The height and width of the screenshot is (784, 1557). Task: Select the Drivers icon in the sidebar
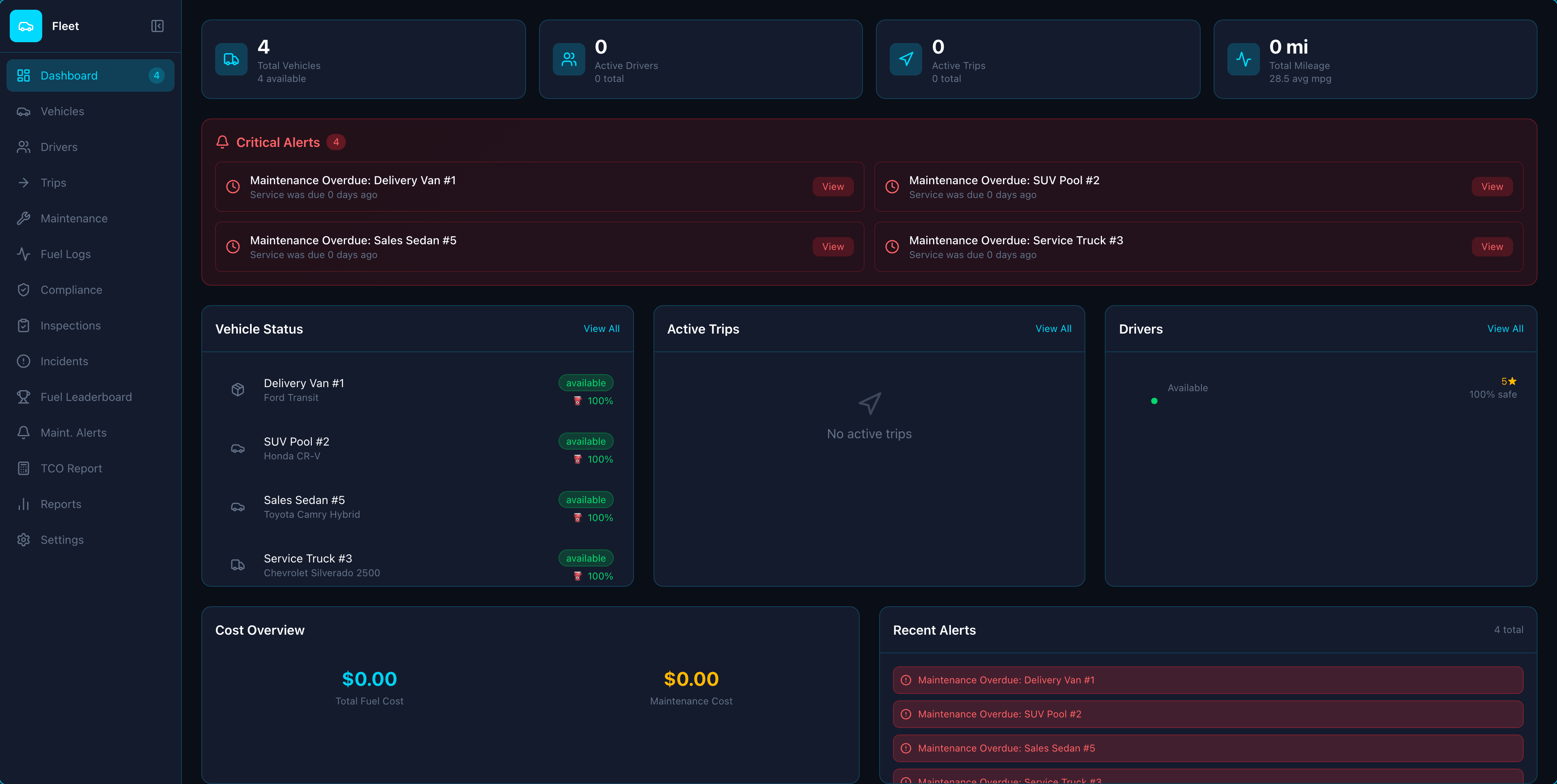click(x=24, y=146)
